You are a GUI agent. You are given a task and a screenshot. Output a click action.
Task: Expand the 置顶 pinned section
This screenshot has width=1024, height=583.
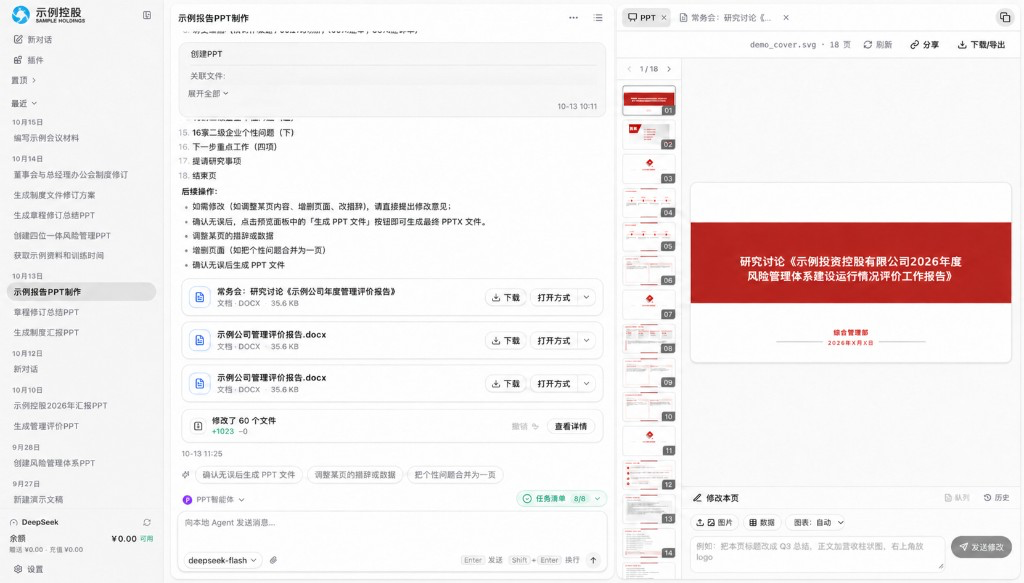pos(24,80)
